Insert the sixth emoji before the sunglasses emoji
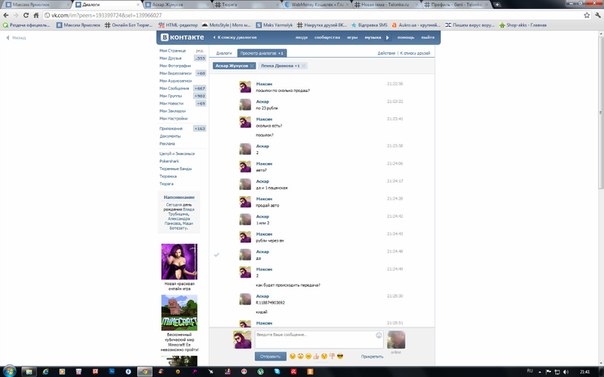 (332, 356)
